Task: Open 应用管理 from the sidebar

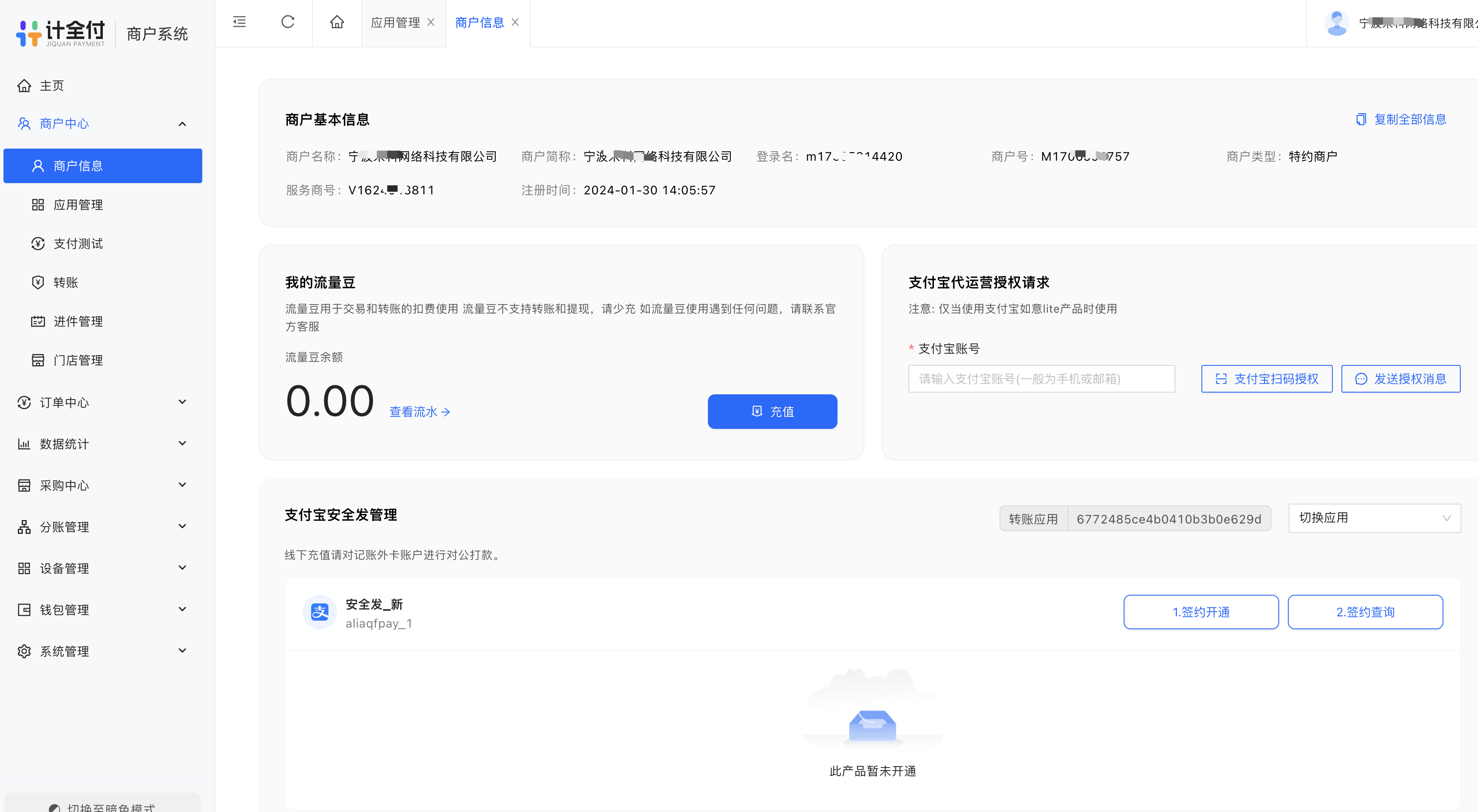Action: pos(103,205)
